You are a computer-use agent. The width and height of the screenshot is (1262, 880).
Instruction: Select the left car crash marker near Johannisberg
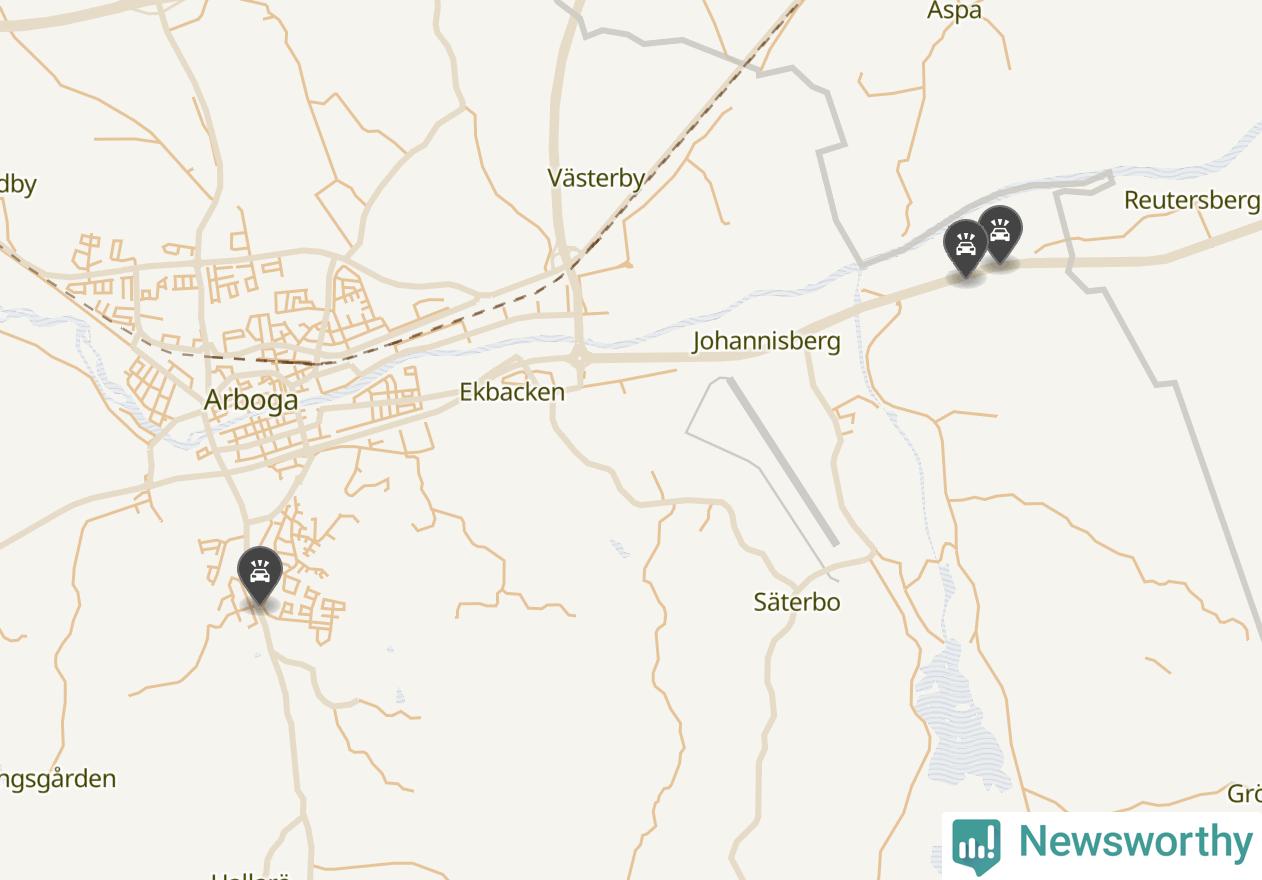click(965, 248)
